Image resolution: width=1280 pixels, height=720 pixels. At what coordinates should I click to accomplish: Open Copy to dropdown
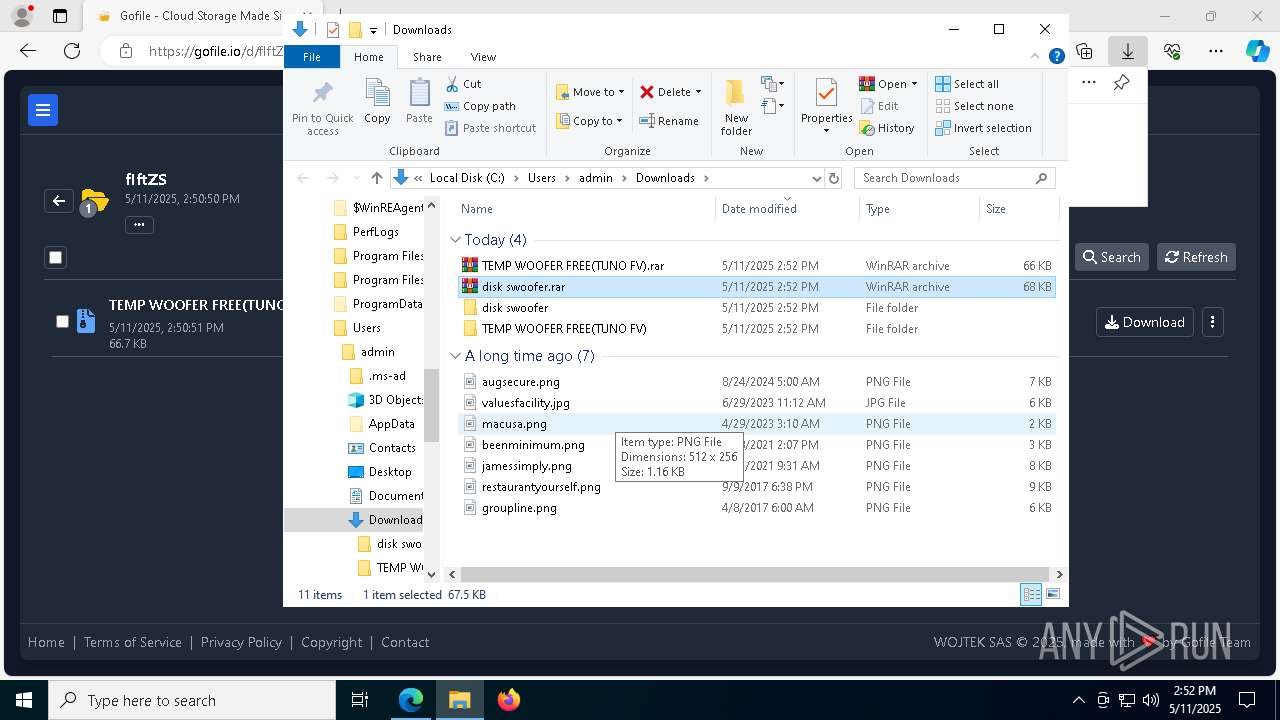click(589, 121)
